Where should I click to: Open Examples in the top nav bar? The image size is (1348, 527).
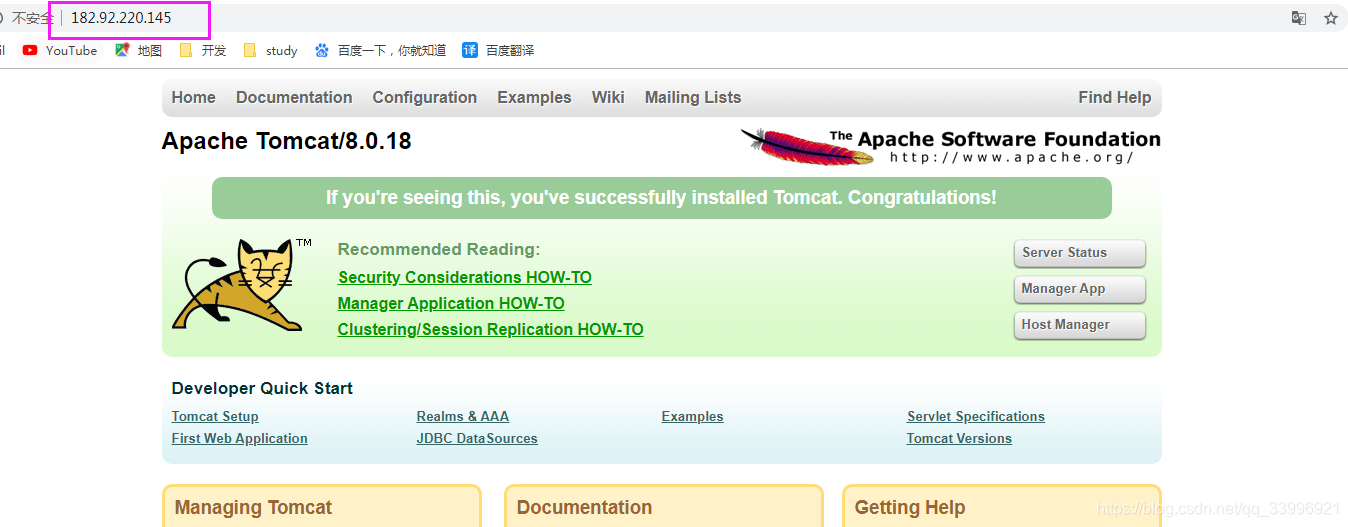(534, 97)
